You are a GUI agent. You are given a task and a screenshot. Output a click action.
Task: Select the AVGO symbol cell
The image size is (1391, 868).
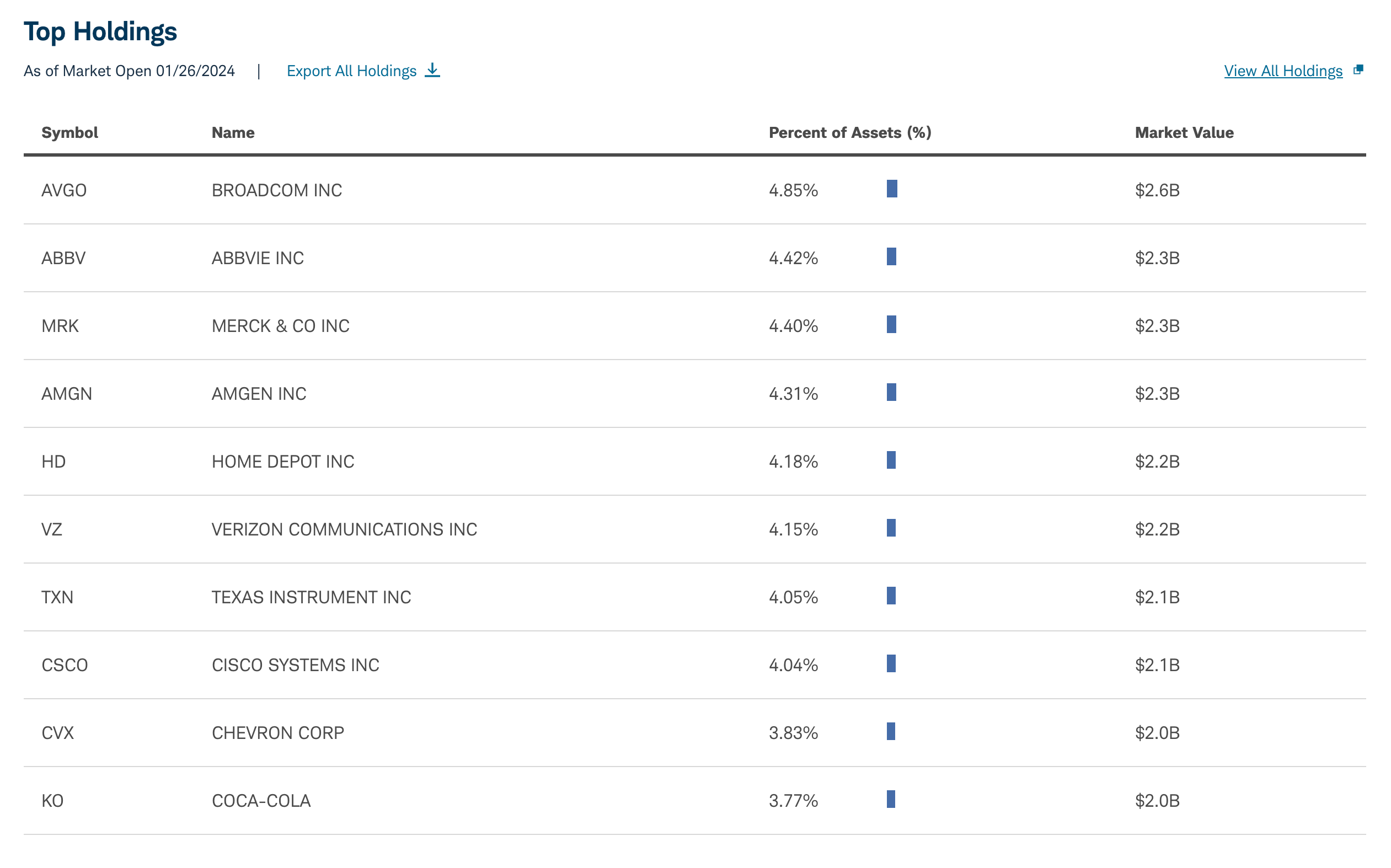coord(64,190)
